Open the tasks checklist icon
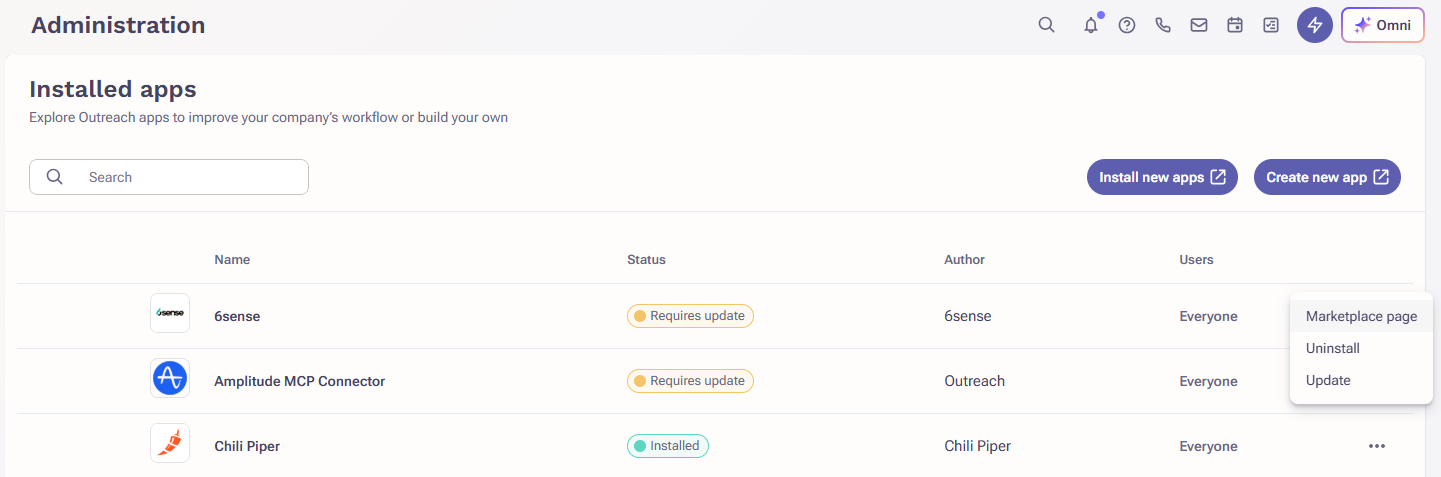 (1271, 25)
